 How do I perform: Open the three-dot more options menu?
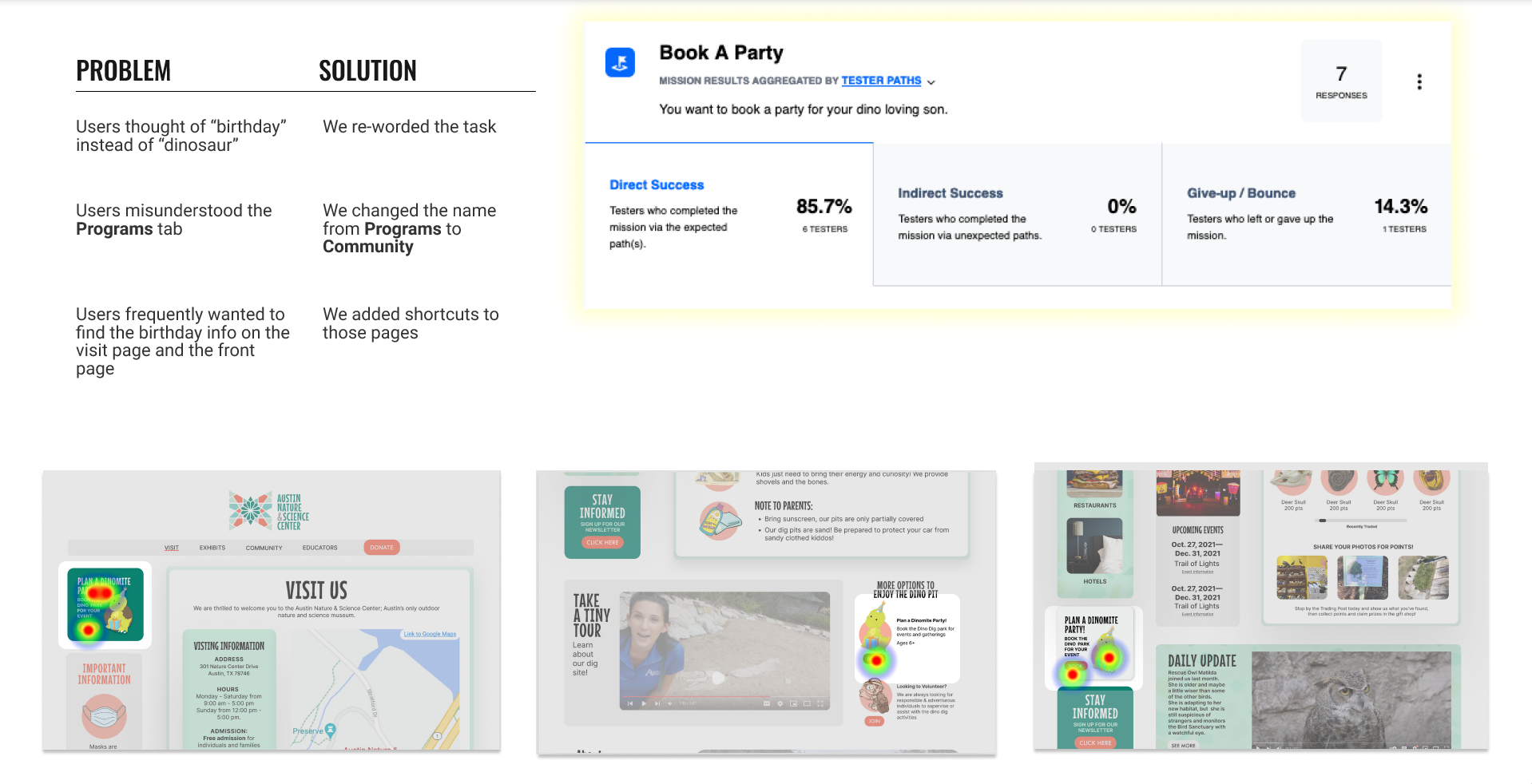coord(1419,81)
